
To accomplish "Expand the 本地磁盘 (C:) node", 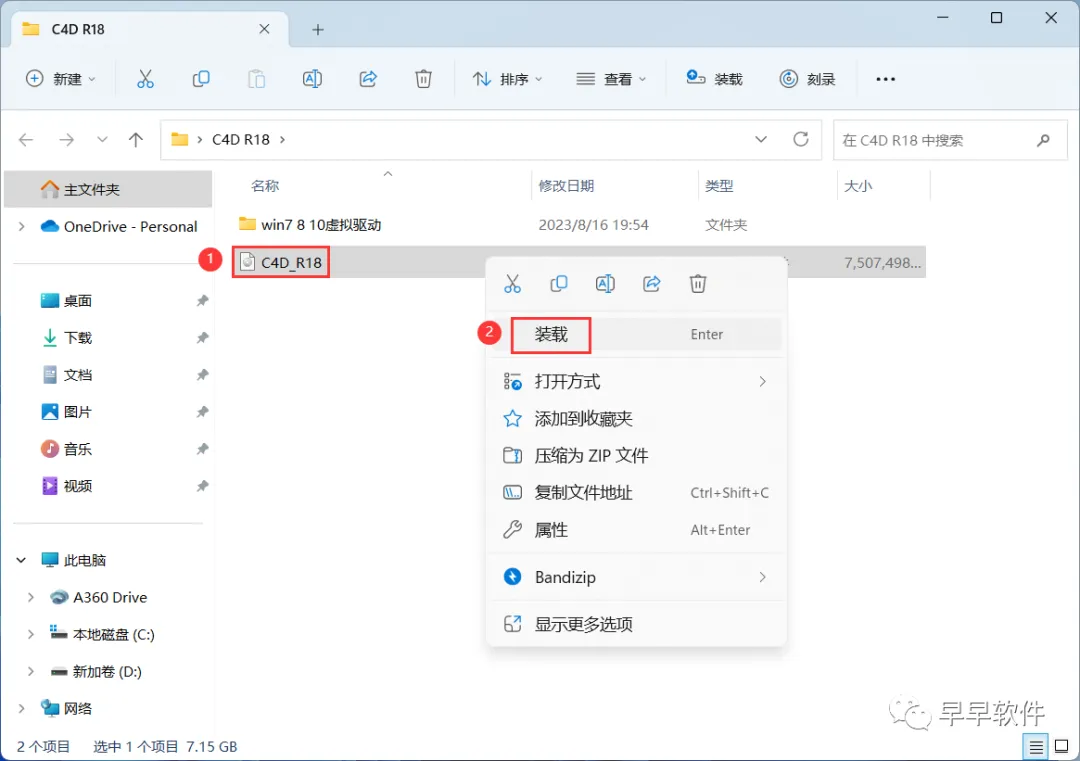I will coord(30,634).
